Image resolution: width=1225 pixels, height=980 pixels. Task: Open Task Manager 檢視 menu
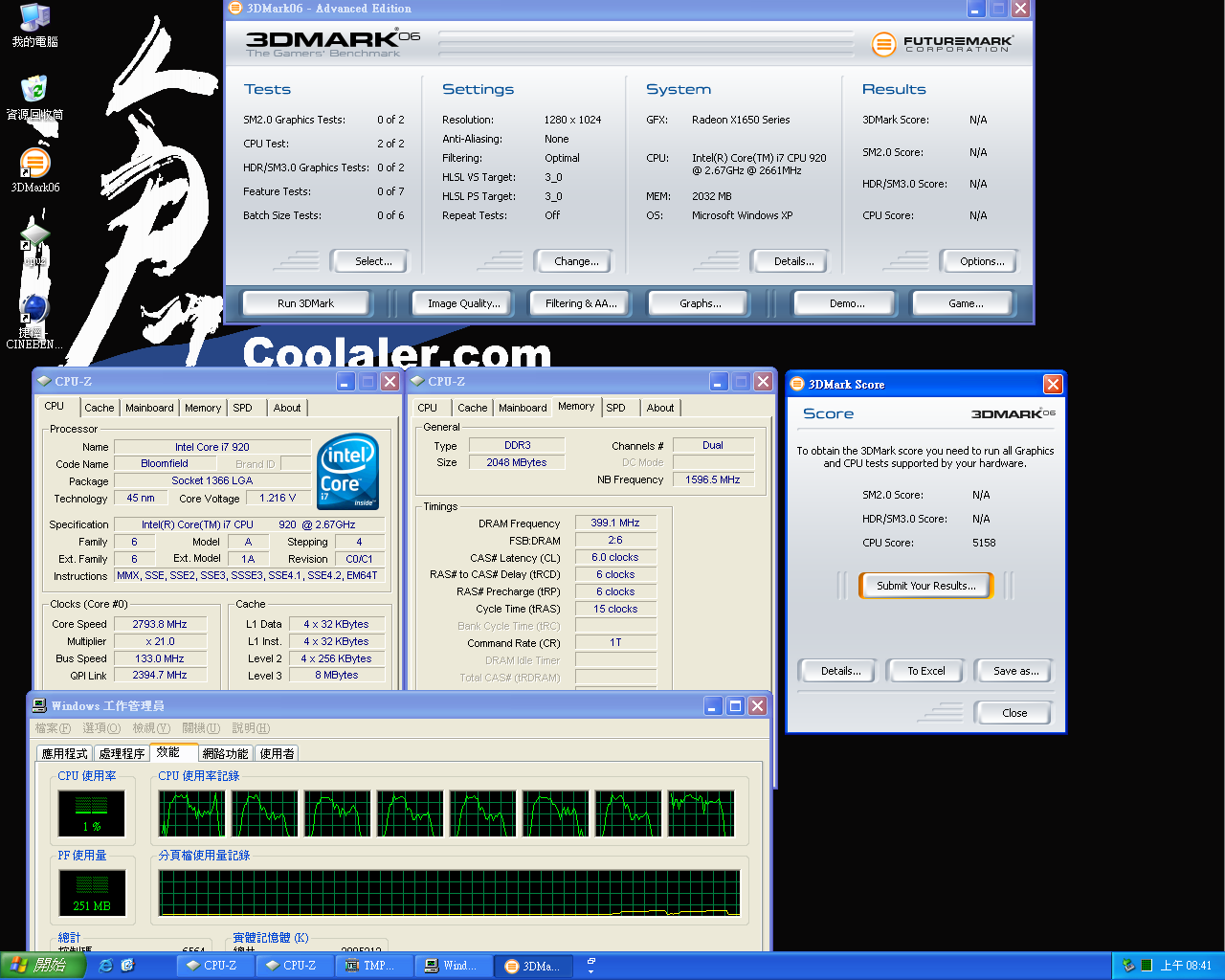(x=151, y=728)
